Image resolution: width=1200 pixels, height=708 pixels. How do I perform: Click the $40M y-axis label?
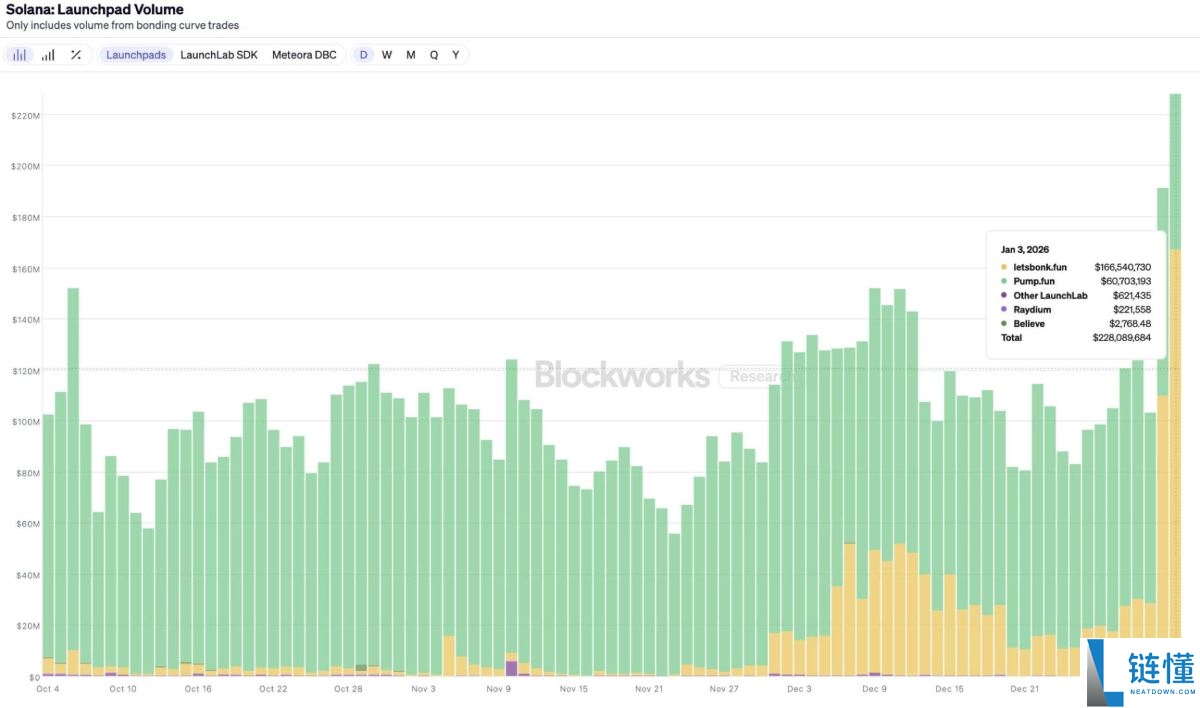(x=26, y=576)
